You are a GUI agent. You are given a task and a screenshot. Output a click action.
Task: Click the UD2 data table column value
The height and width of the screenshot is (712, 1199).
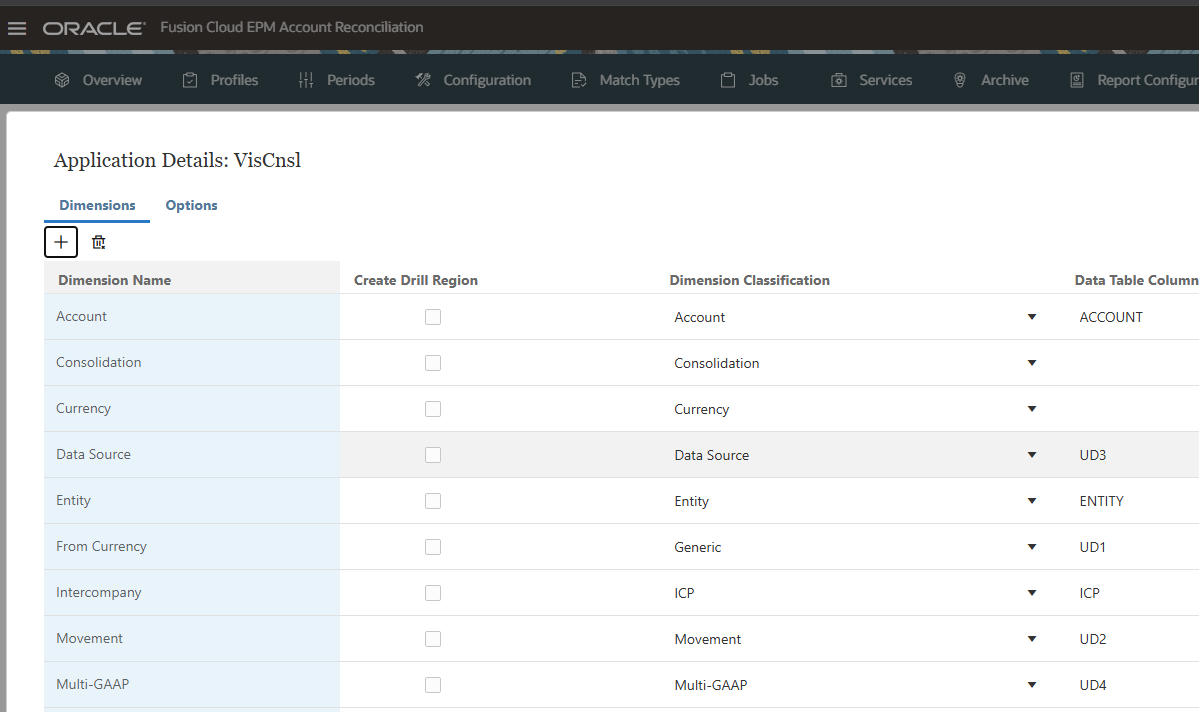tap(1093, 639)
